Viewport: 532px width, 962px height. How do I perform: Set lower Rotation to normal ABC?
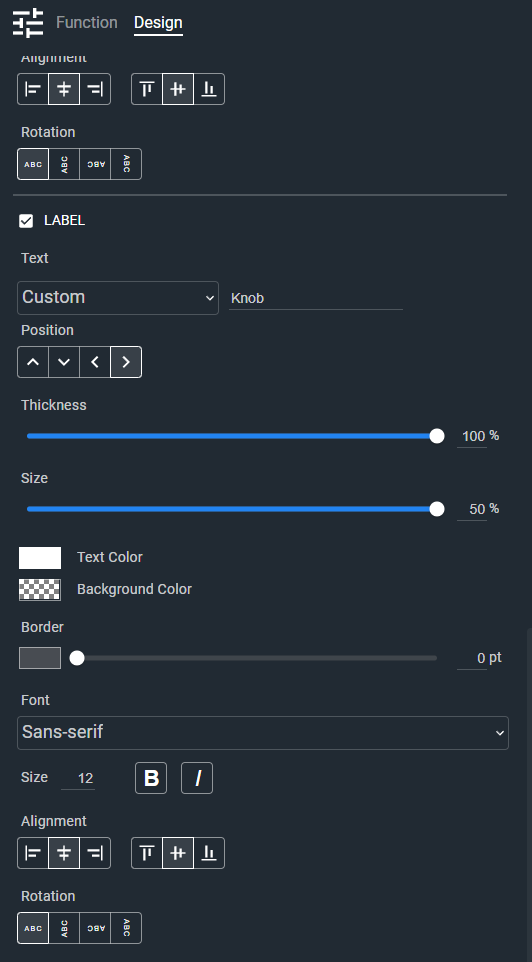33,928
